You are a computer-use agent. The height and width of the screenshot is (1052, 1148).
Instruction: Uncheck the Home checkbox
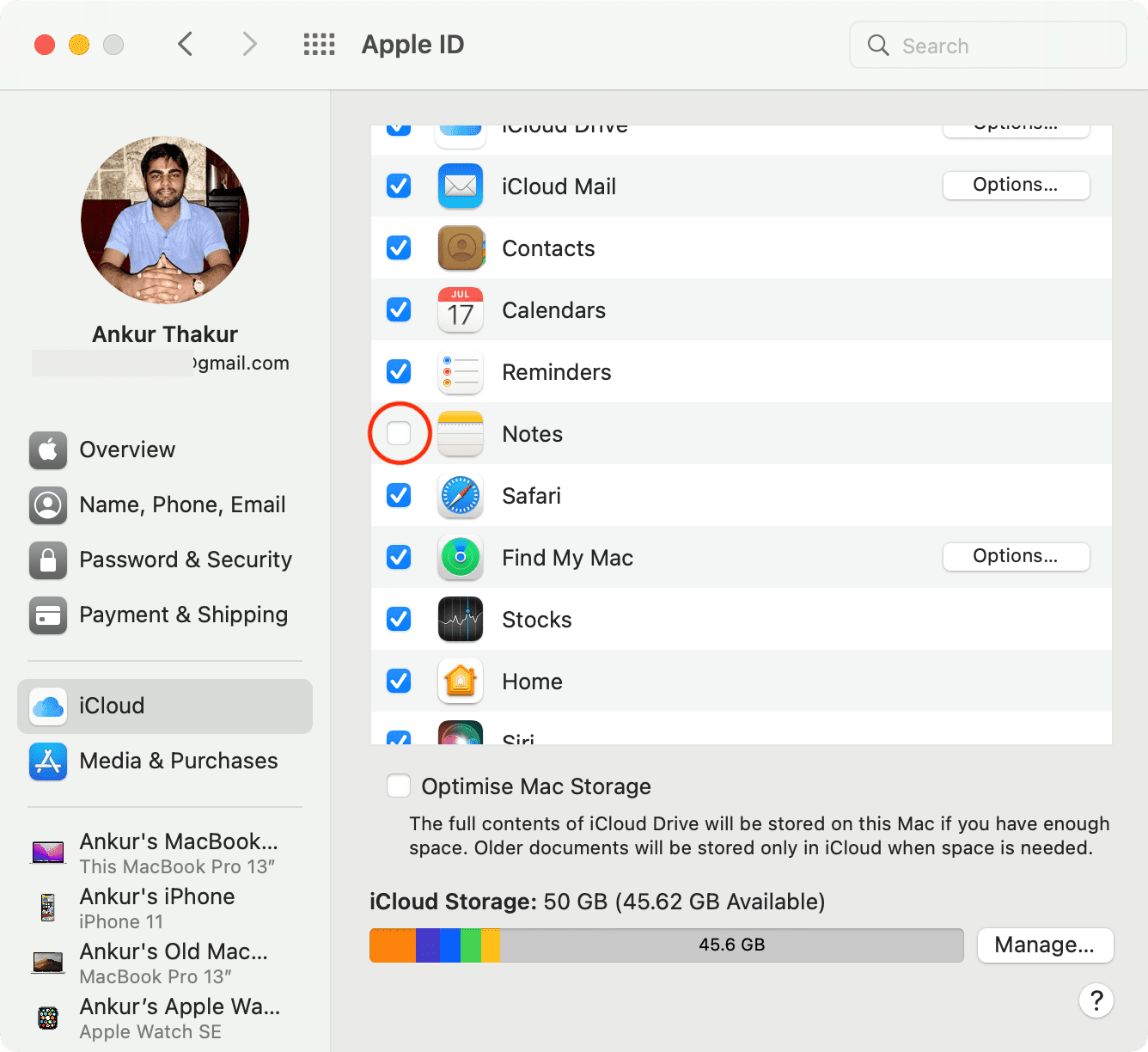[x=399, y=681]
